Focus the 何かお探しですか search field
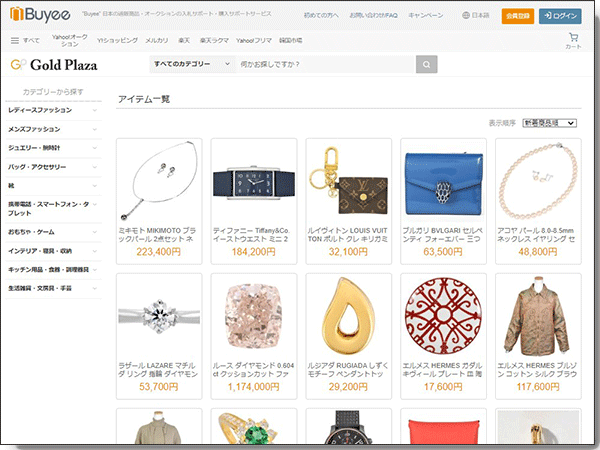The height and width of the screenshot is (450, 600). coord(326,64)
